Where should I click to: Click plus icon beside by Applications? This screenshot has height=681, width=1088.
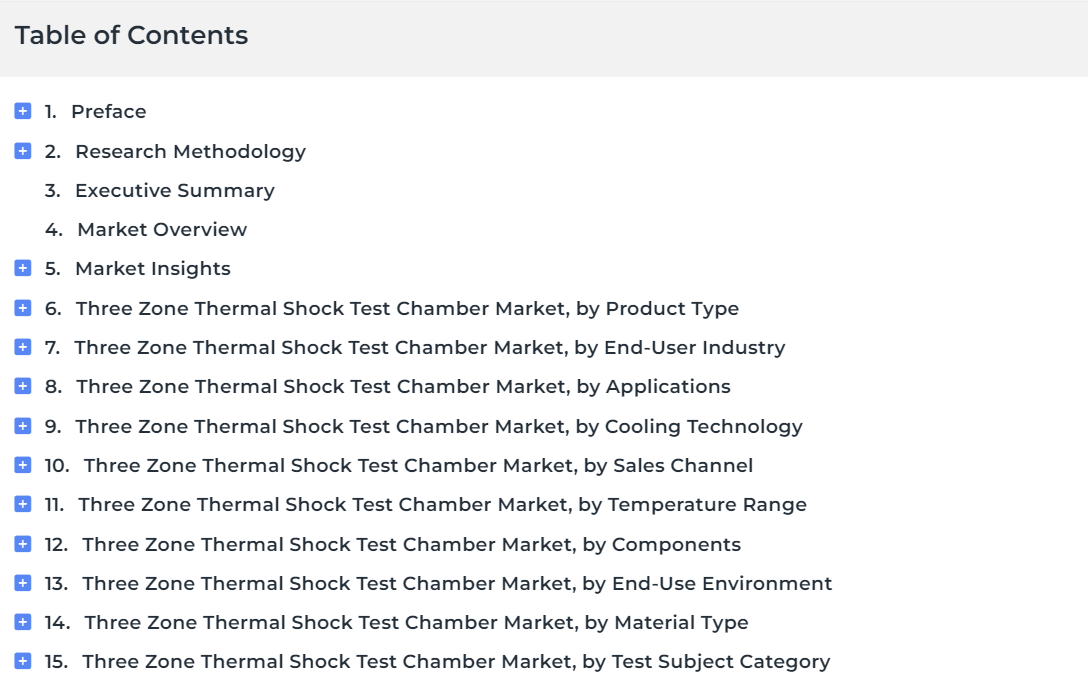[x=23, y=386]
